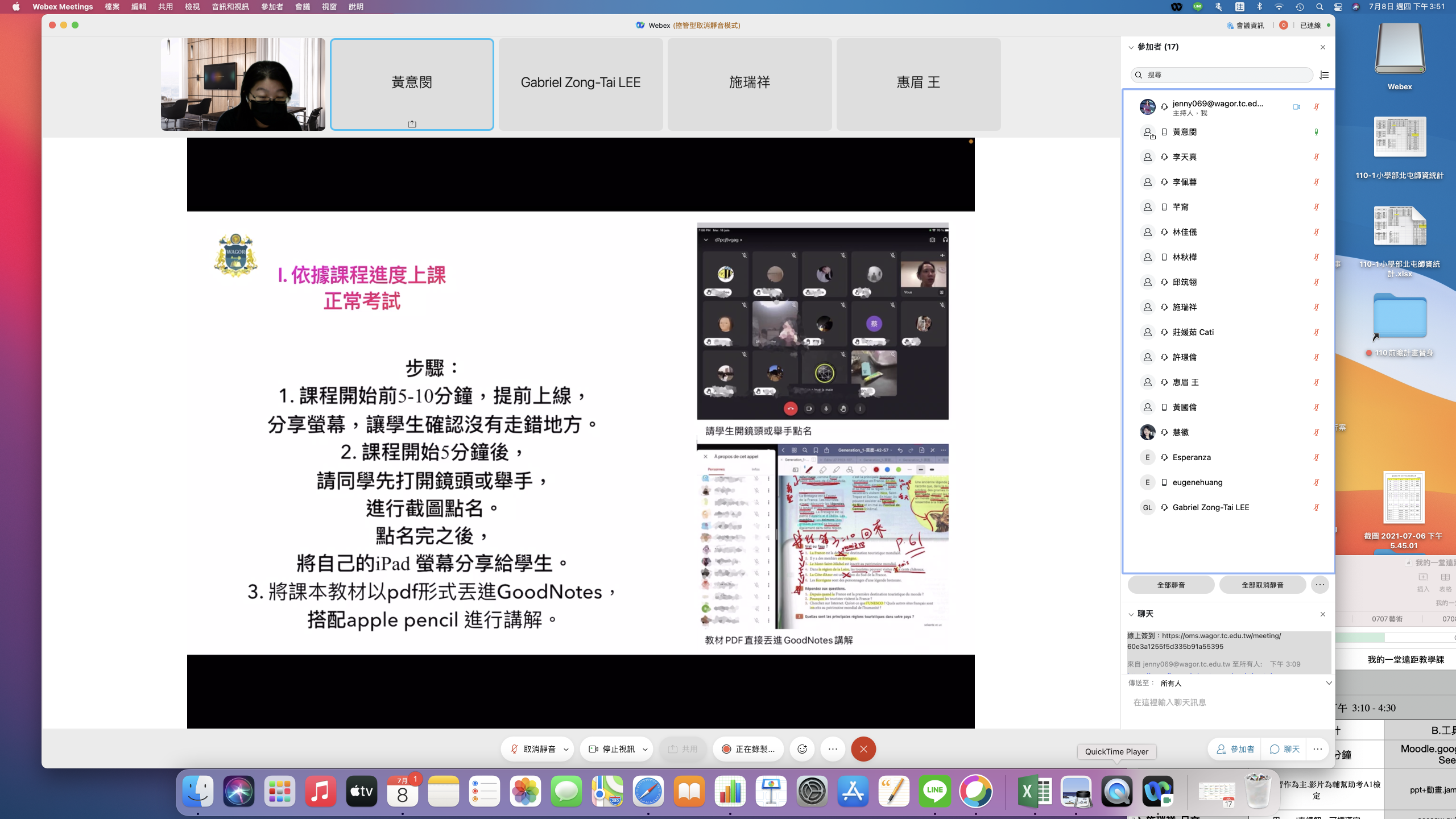Image resolution: width=1456 pixels, height=819 pixels.
Task: Click the share indicator on 黃意閔 tile
Action: coord(412,124)
